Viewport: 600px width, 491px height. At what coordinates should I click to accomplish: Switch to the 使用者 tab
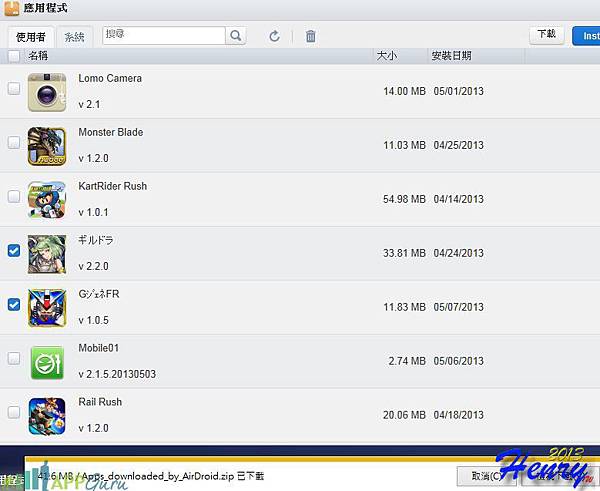31,37
